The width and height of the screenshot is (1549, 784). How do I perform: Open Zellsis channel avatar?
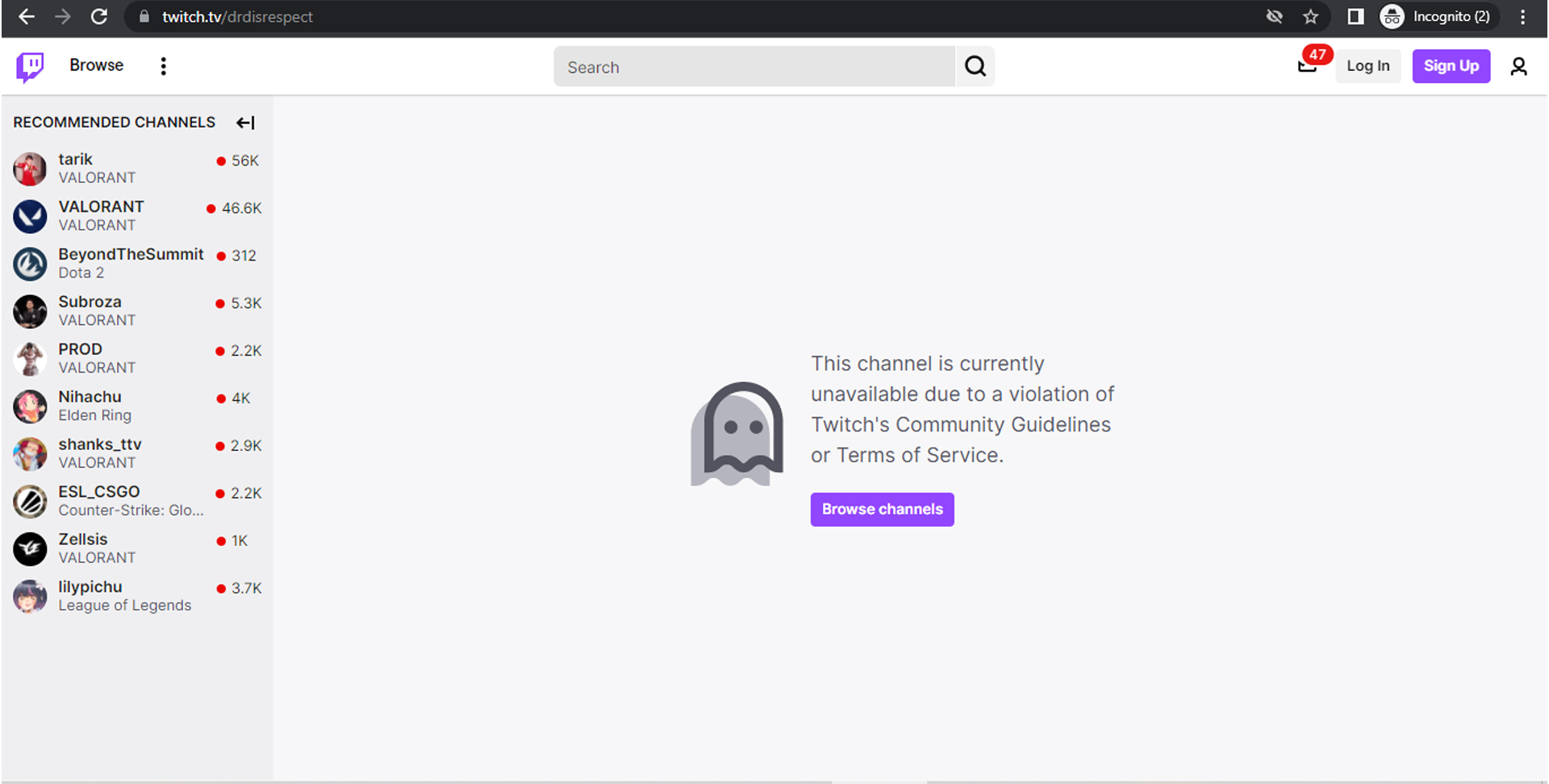coord(30,549)
